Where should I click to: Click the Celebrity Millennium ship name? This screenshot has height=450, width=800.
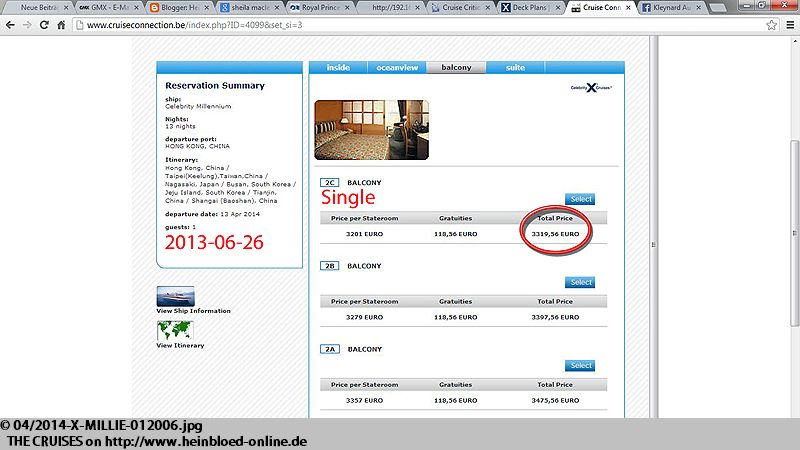point(198,106)
